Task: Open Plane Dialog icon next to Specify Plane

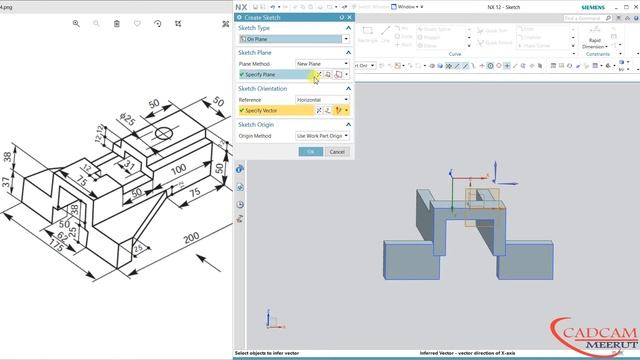Action: pyautogui.click(x=328, y=75)
